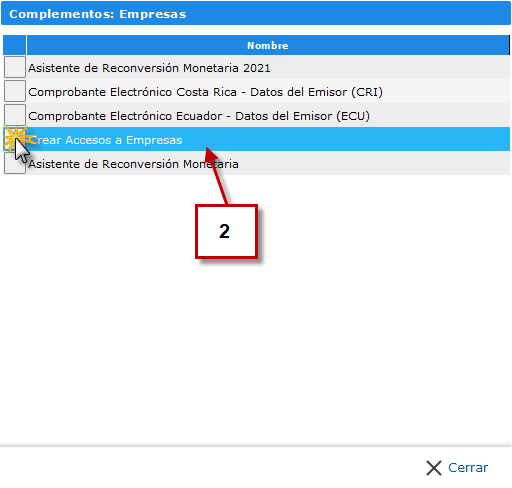Click the blank header cell left of Nombre
This screenshot has height=488, width=512.
pyautogui.click(x=14, y=45)
